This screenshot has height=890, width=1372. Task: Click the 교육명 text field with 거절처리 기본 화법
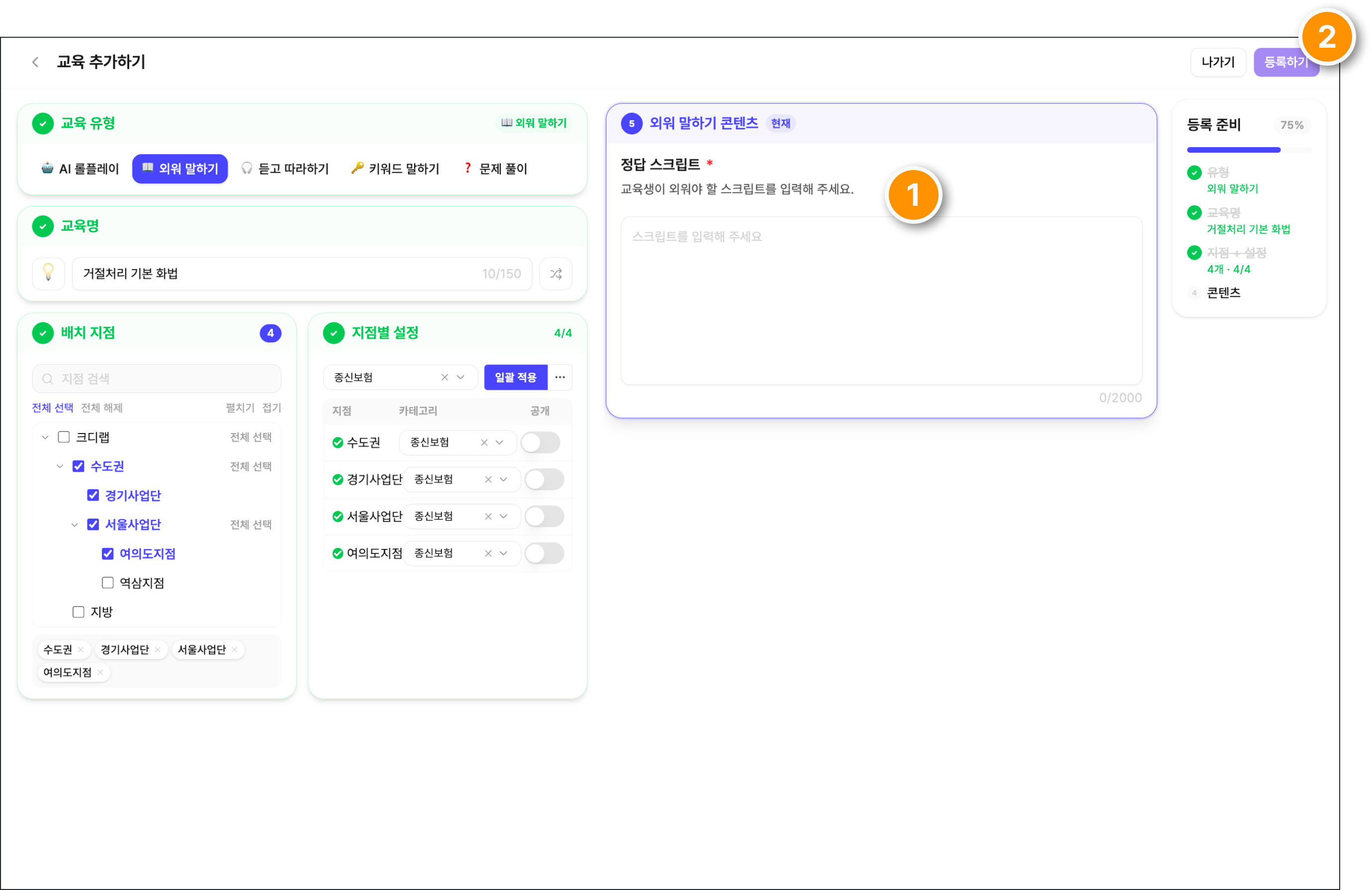(302, 273)
